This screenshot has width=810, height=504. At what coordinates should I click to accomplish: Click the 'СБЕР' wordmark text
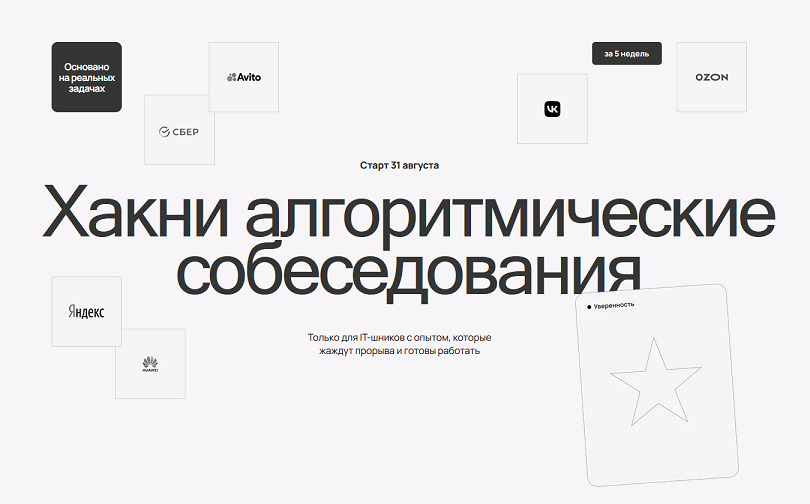click(x=187, y=131)
